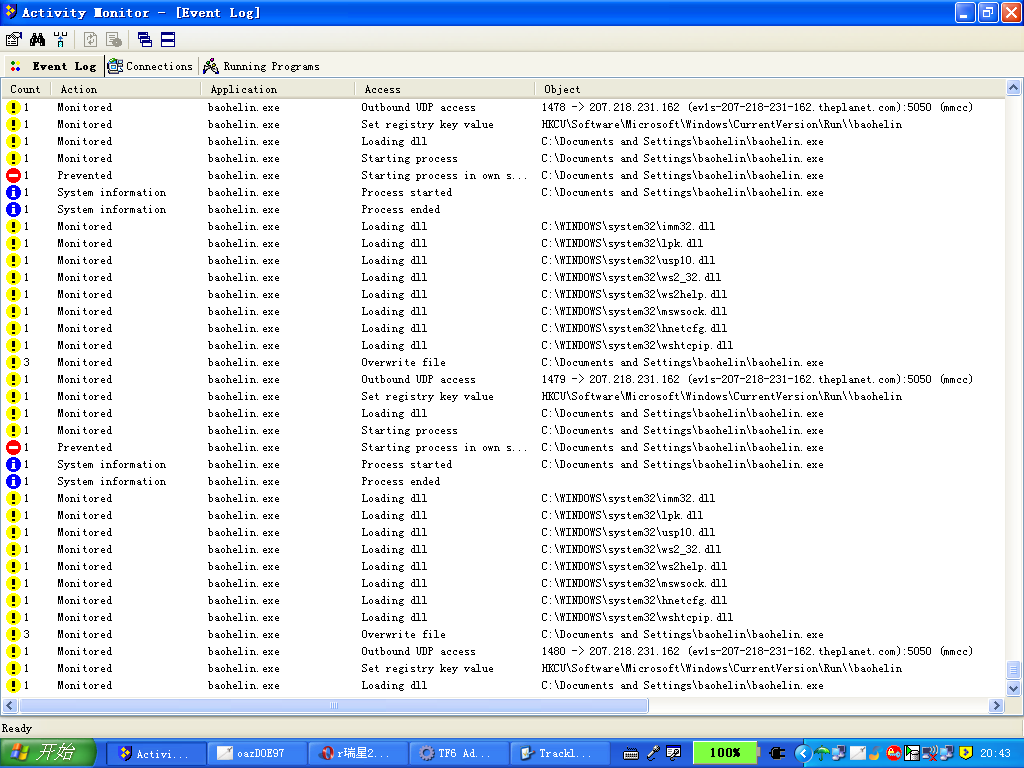Screen dimensions: 1024x768
Task: Click the taskbar clock showing 20:43
Action: [x=995, y=754]
